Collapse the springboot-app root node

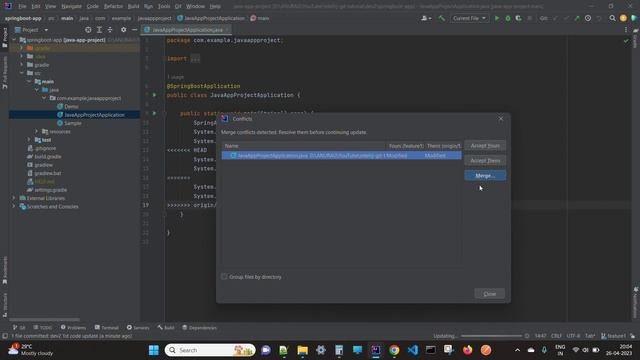point(14,40)
